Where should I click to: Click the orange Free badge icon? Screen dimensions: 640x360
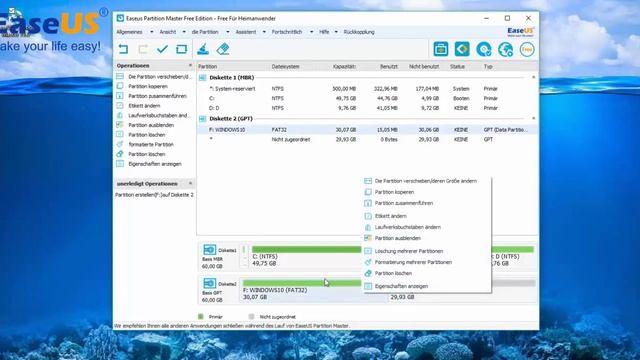click(x=527, y=49)
